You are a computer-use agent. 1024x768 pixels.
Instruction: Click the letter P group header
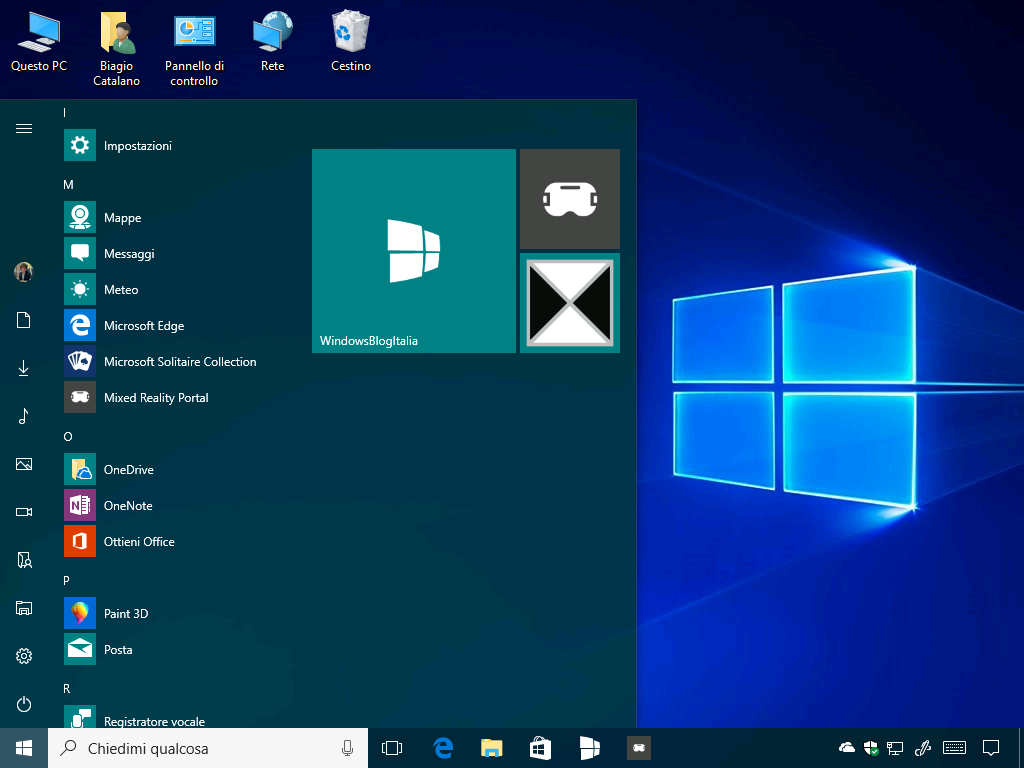pos(67,580)
